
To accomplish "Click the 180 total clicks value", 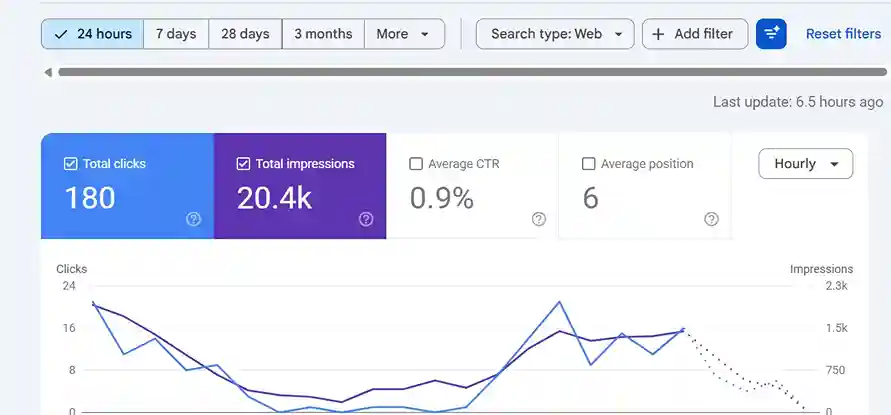I will (90, 198).
